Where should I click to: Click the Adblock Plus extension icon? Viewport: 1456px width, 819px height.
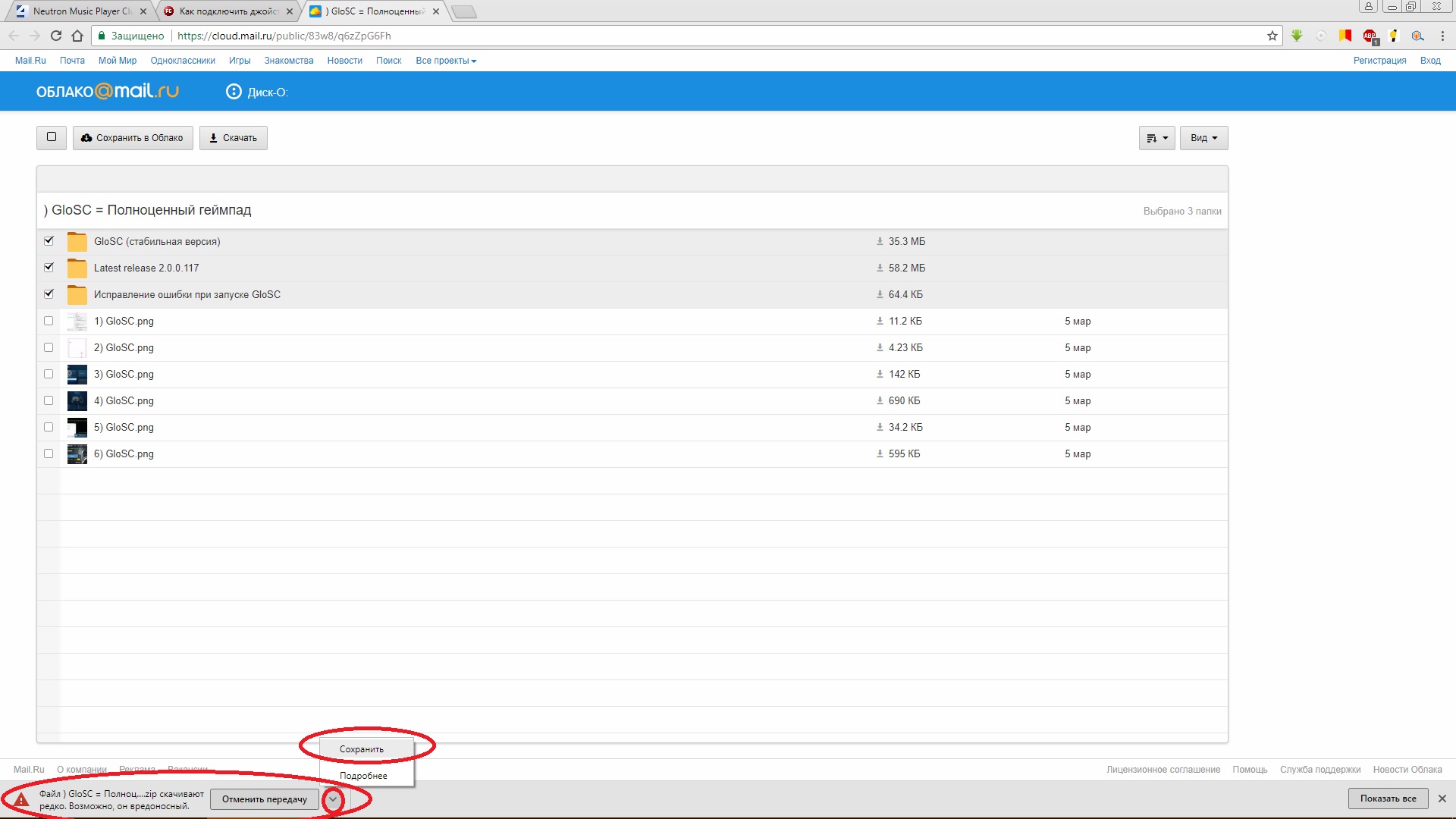(x=1370, y=36)
